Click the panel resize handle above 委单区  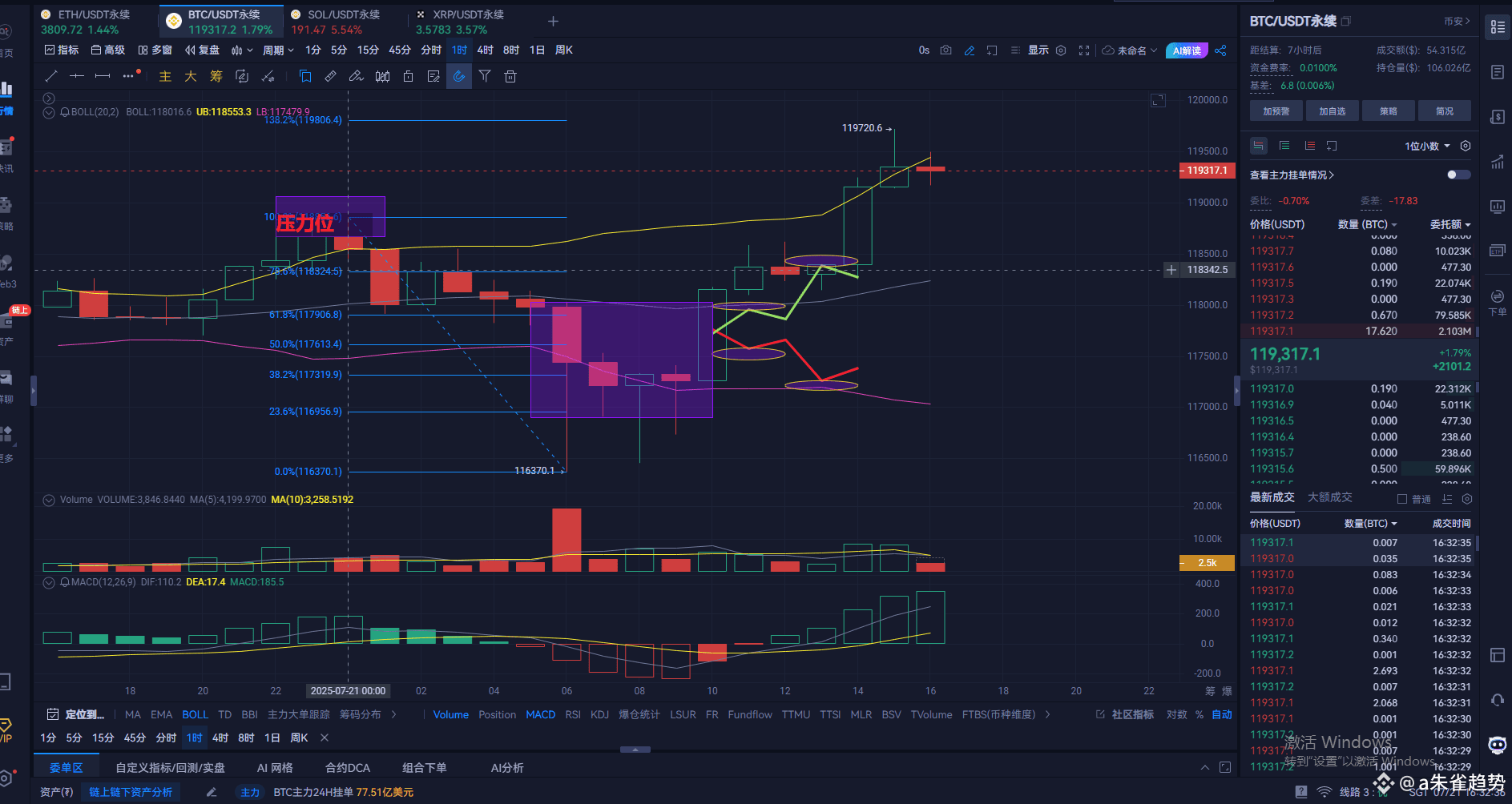635,750
